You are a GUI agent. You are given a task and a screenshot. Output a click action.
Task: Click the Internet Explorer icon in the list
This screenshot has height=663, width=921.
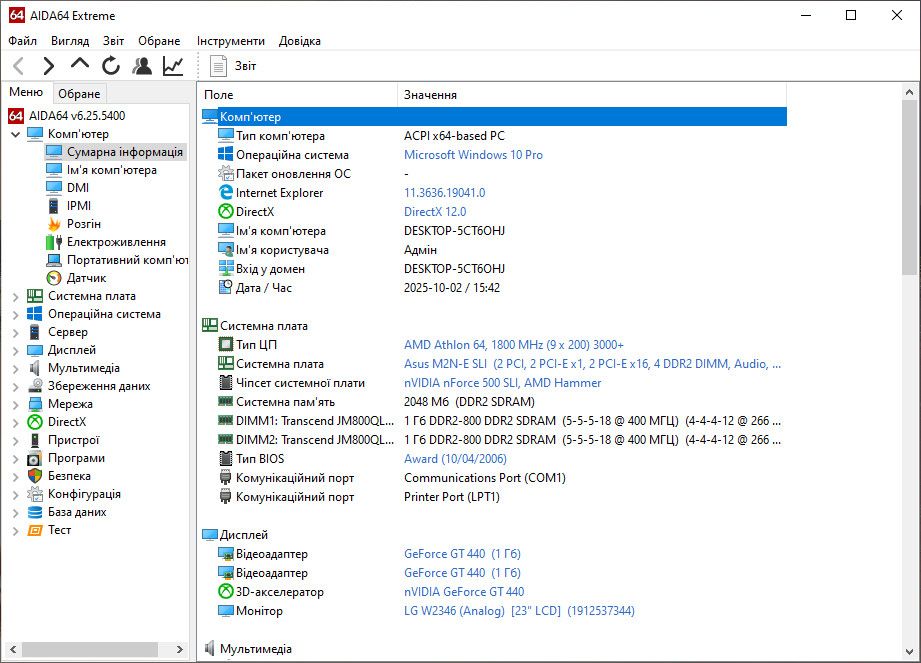pyautogui.click(x=226, y=192)
